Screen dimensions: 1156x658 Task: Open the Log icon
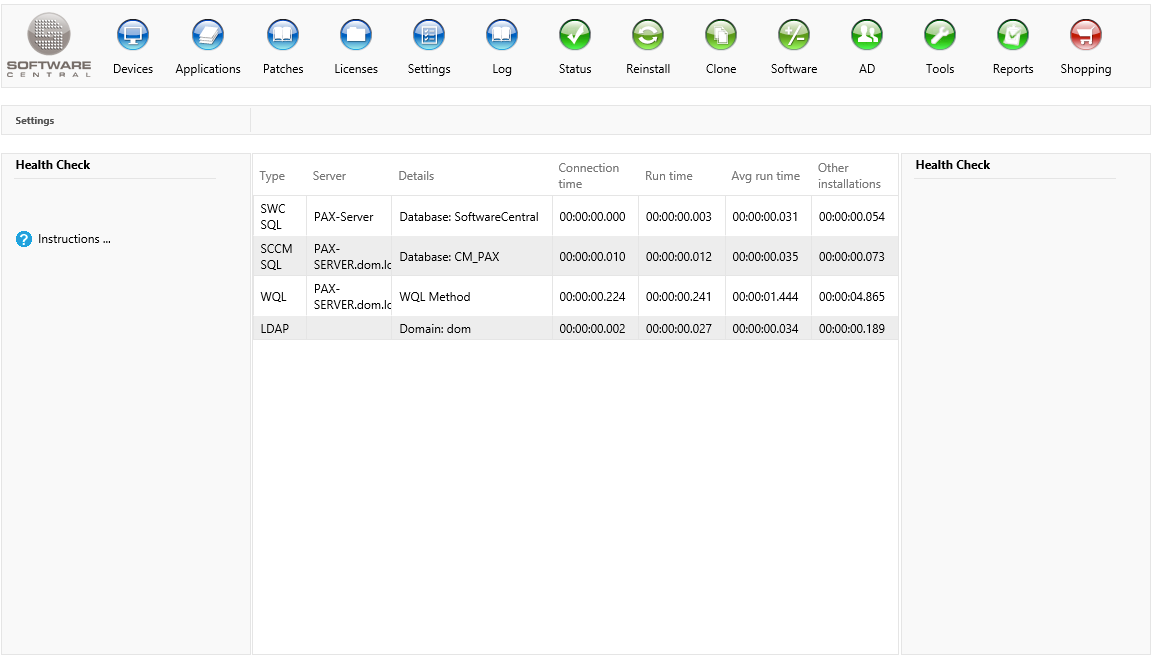[502, 36]
